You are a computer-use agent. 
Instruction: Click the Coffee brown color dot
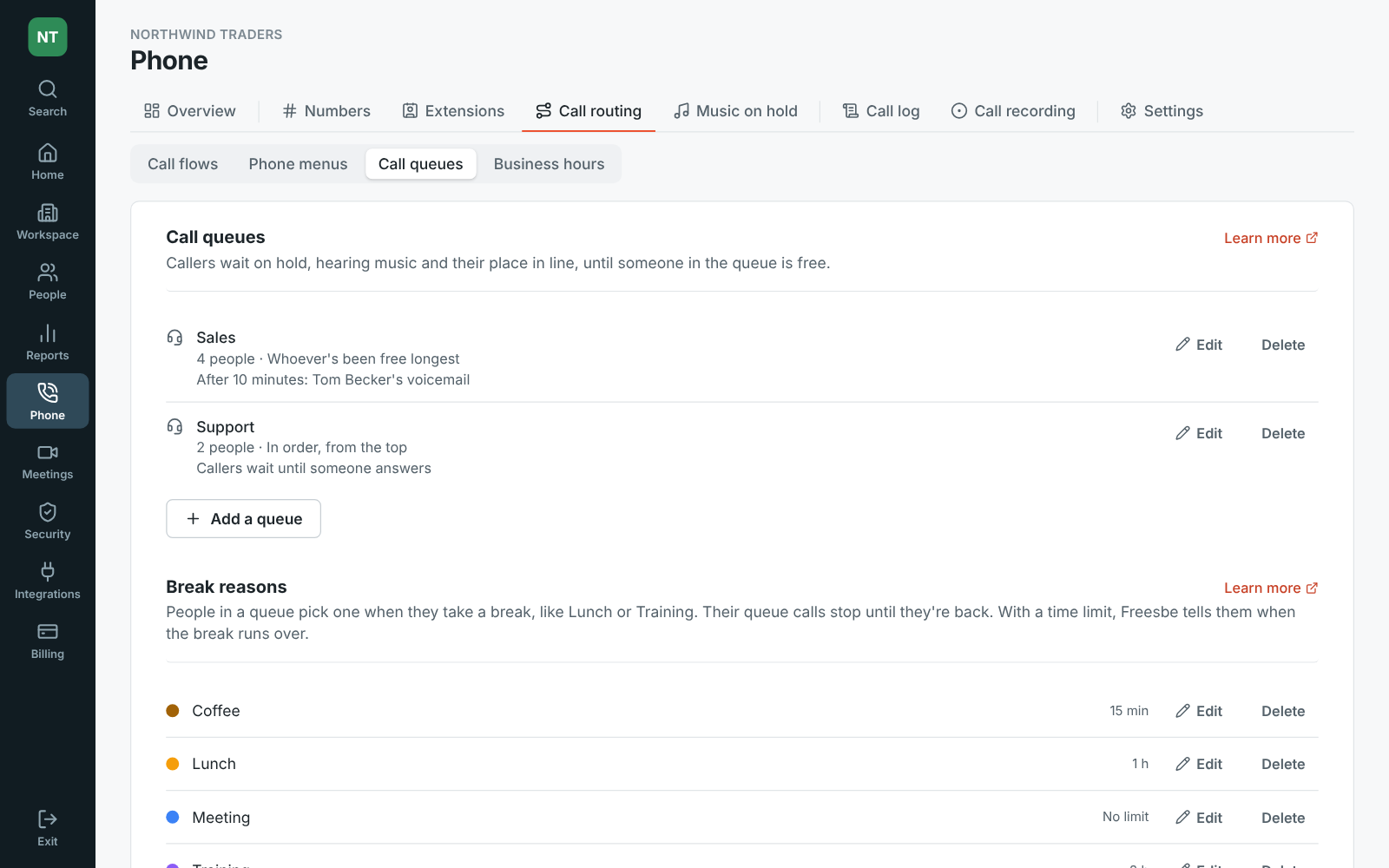coord(173,711)
